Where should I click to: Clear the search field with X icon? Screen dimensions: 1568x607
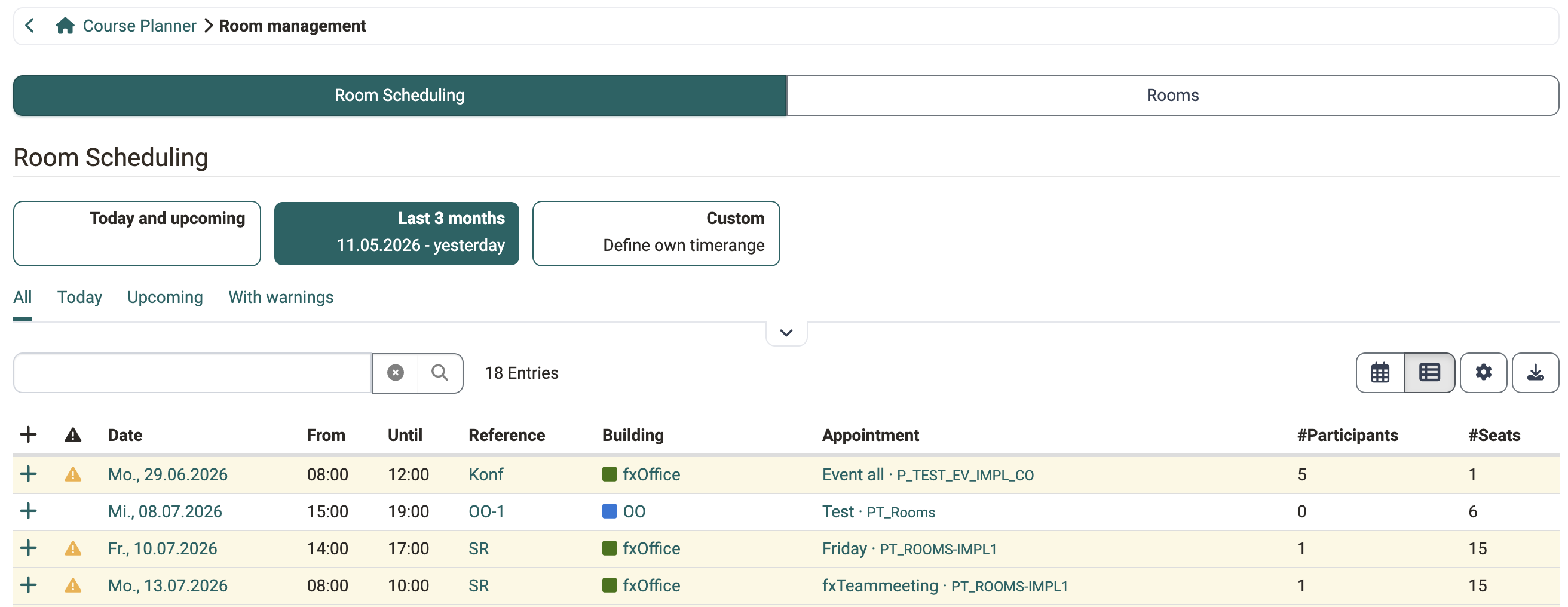point(396,373)
